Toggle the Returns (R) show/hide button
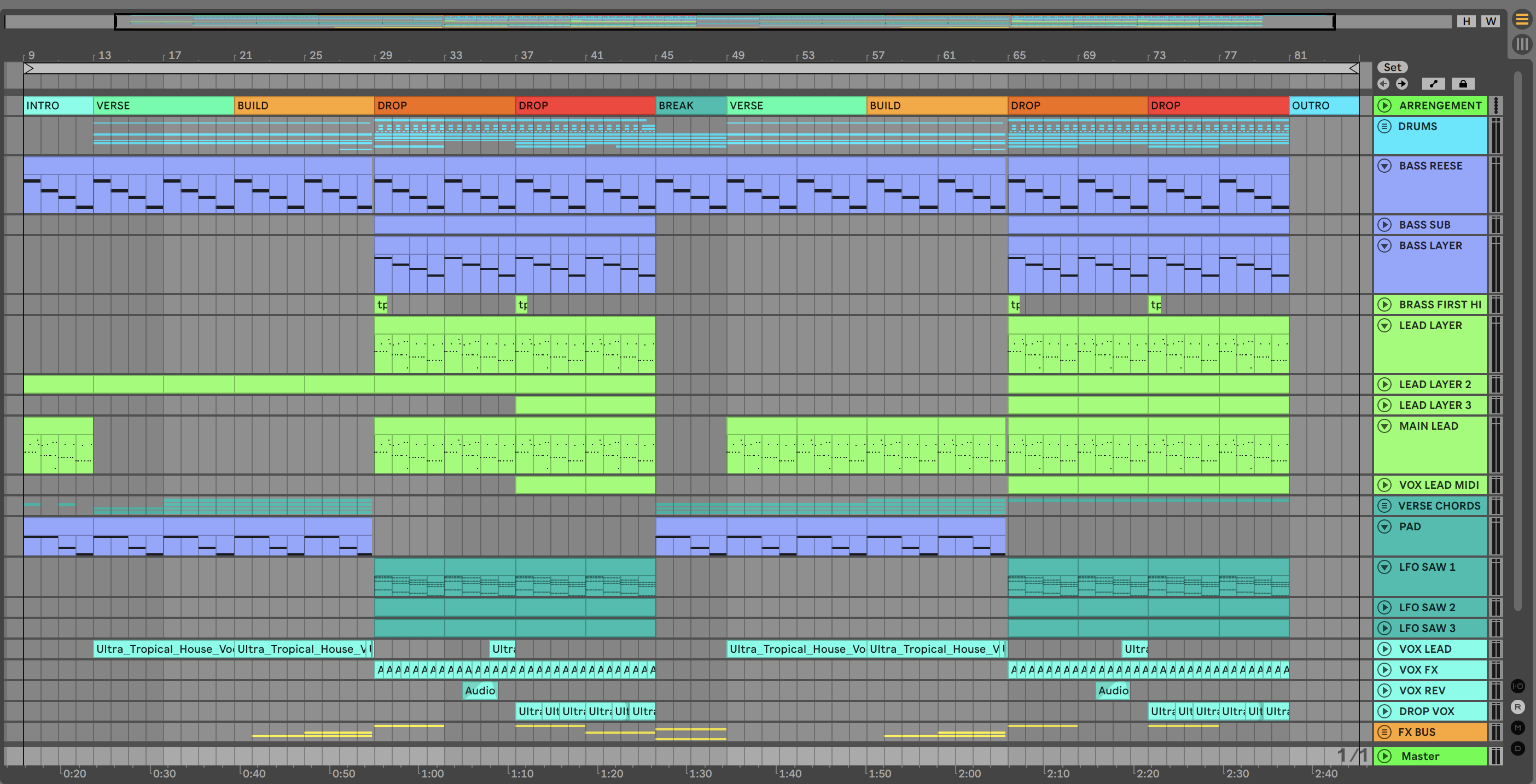The height and width of the screenshot is (784, 1536). [x=1517, y=707]
